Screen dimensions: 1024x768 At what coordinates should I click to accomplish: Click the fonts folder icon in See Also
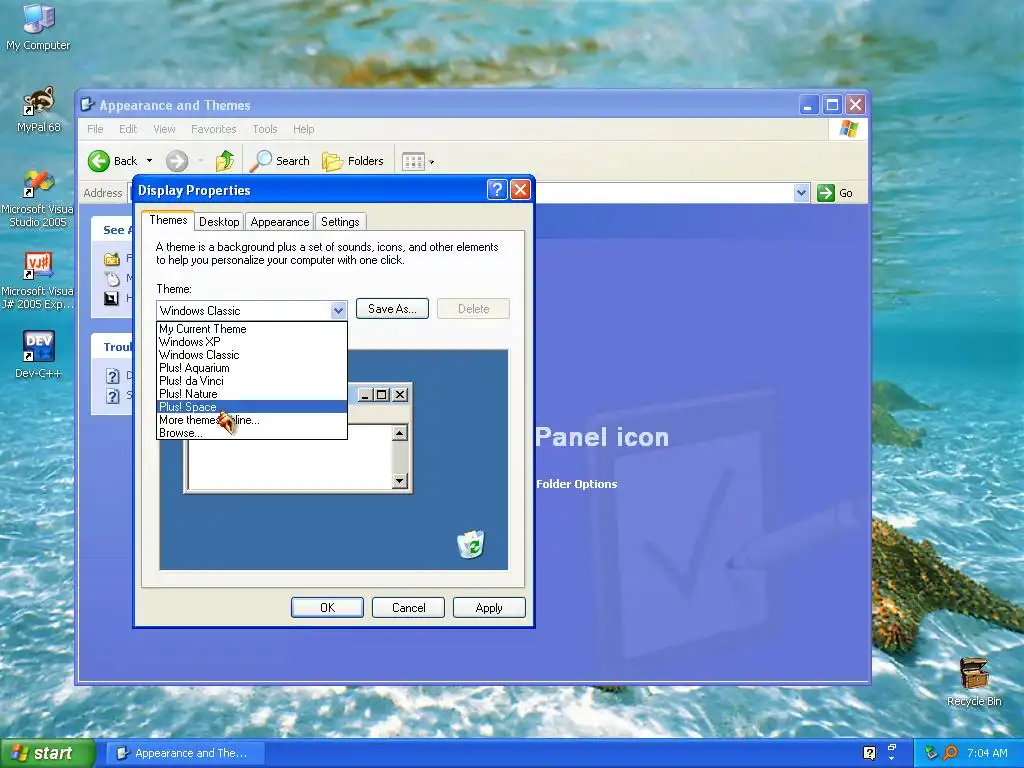click(112, 259)
